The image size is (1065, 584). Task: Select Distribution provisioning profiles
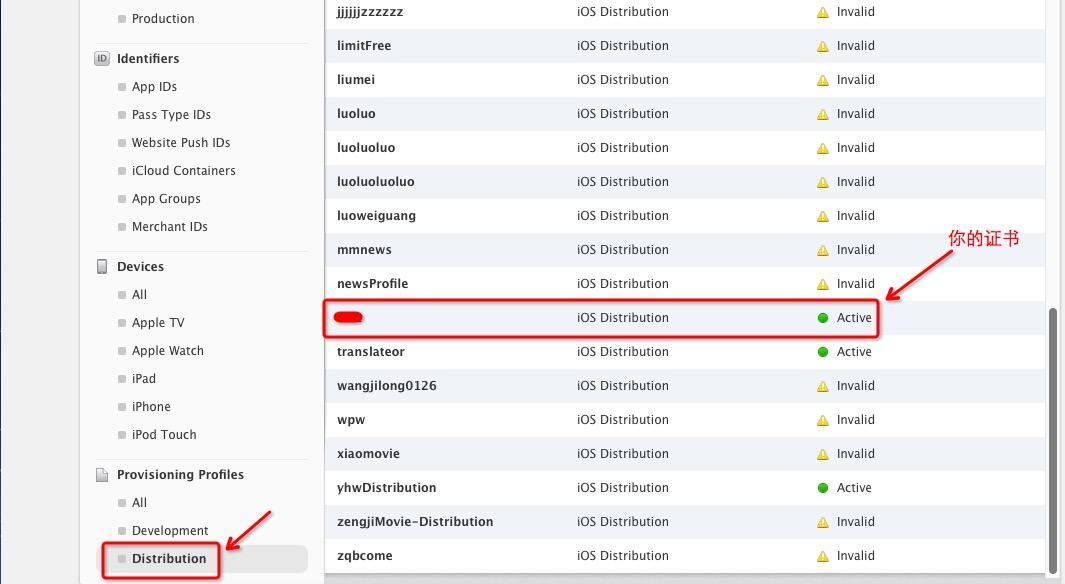pos(169,558)
